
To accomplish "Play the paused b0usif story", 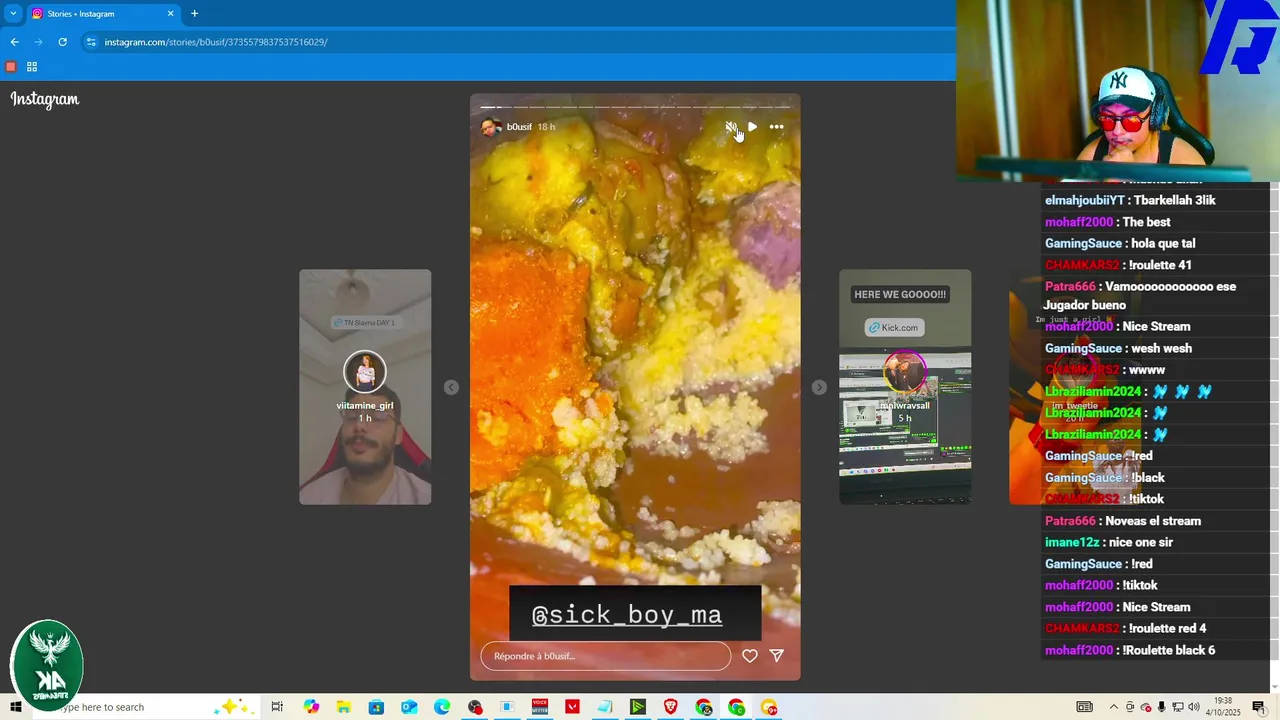I will click(x=752, y=127).
